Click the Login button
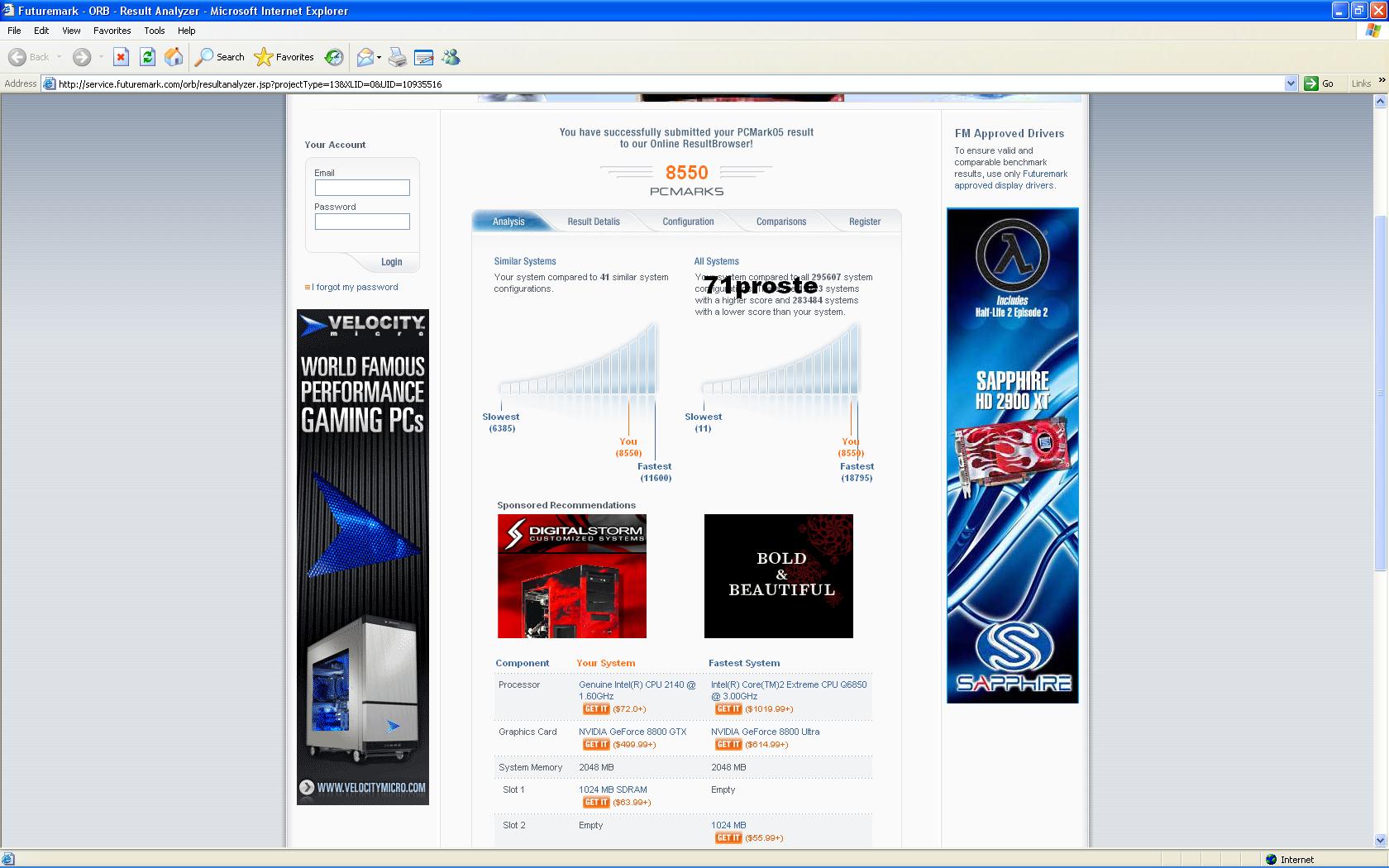Image resolution: width=1389 pixels, height=868 pixels. tap(391, 262)
